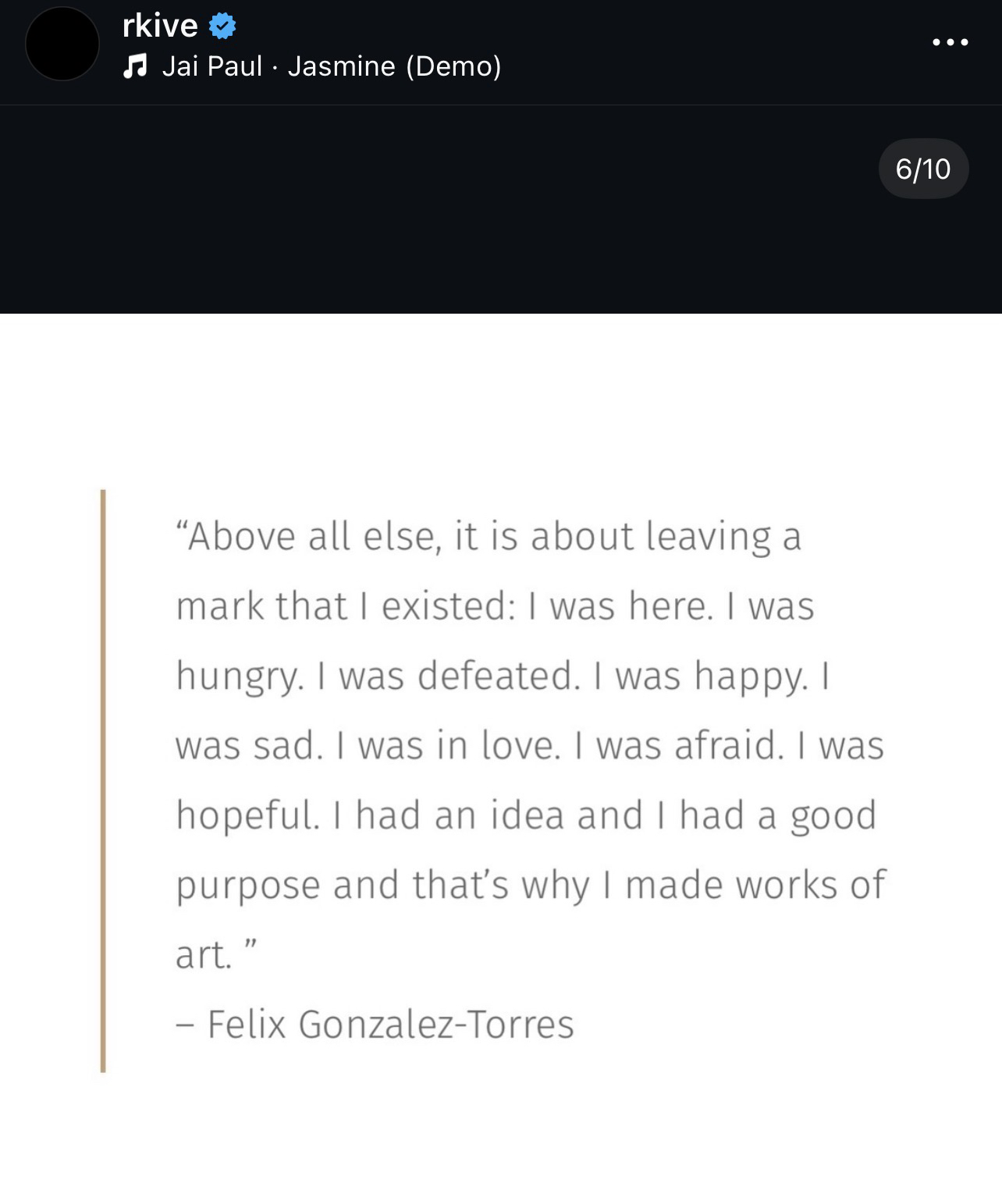Tap the word "purpose" in the quote

(248, 886)
